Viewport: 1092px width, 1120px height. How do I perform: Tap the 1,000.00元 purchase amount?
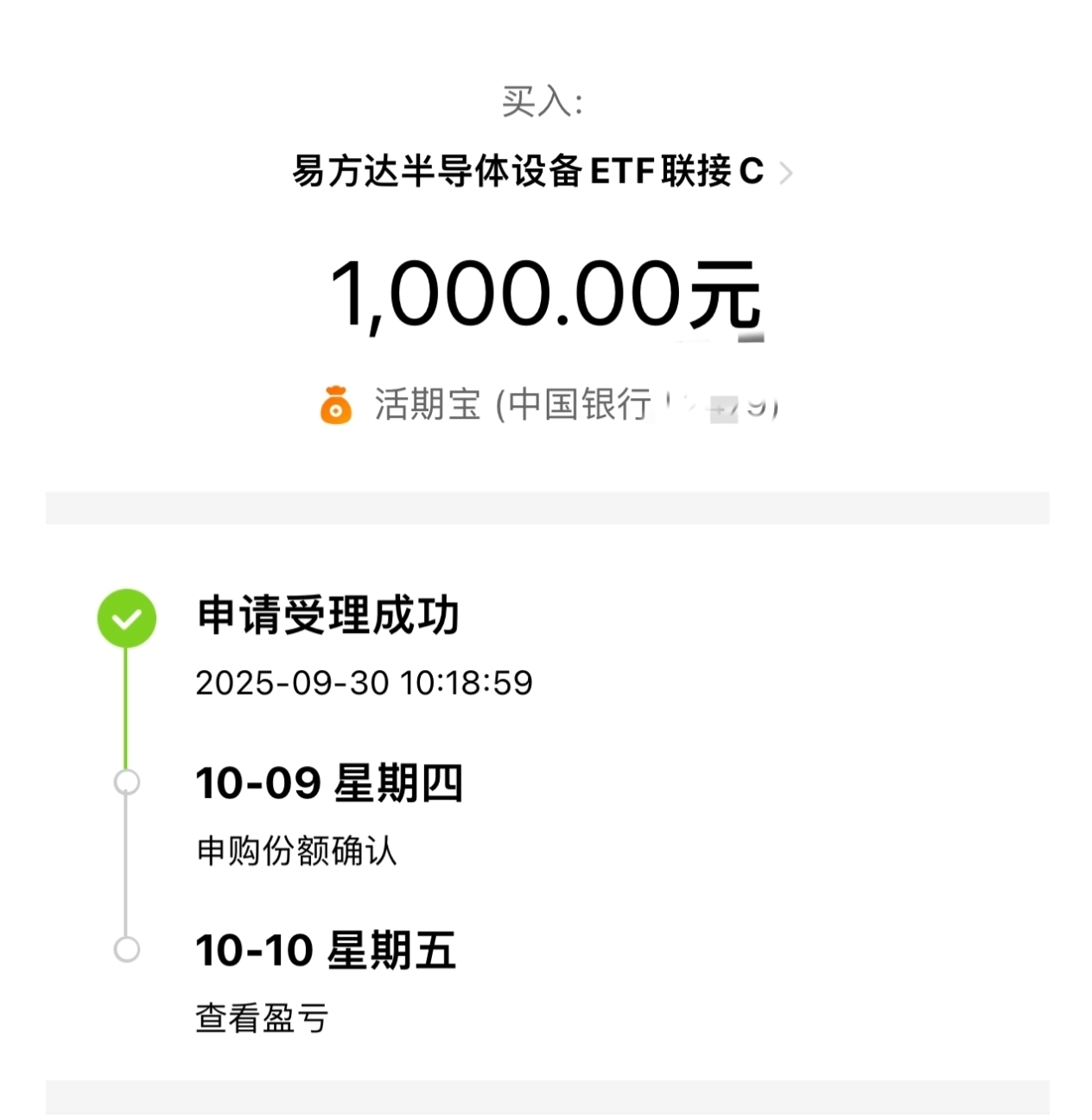point(546,294)
